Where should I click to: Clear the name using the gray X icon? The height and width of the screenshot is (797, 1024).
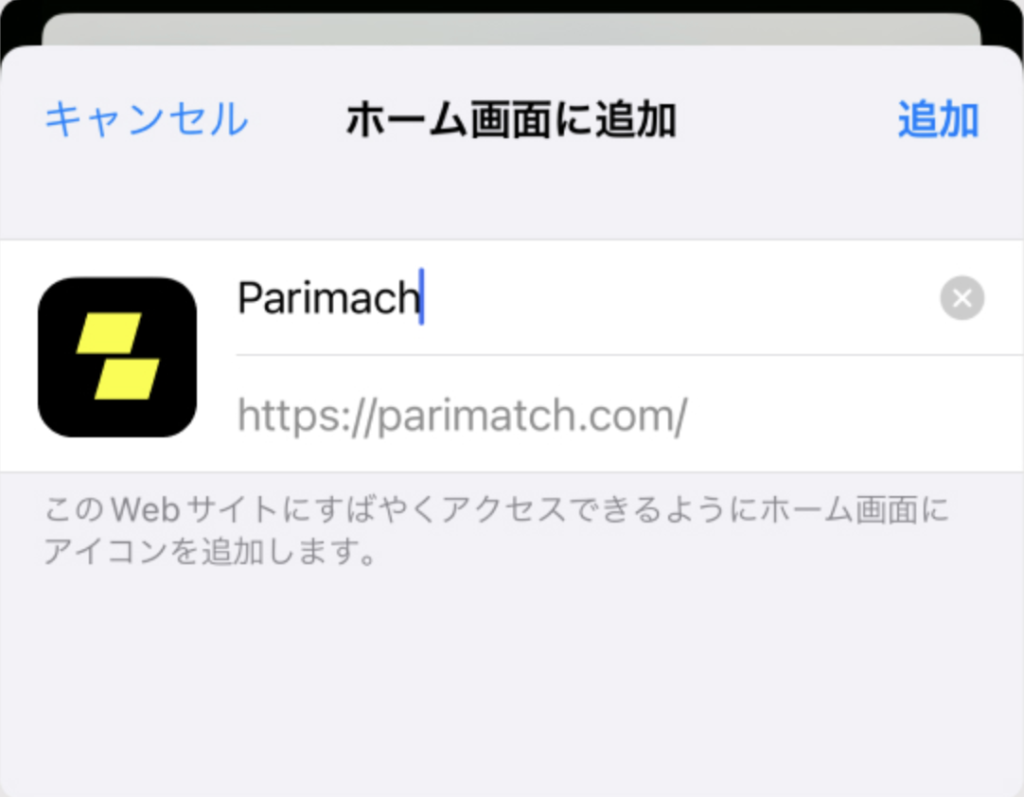pos(962,299)
